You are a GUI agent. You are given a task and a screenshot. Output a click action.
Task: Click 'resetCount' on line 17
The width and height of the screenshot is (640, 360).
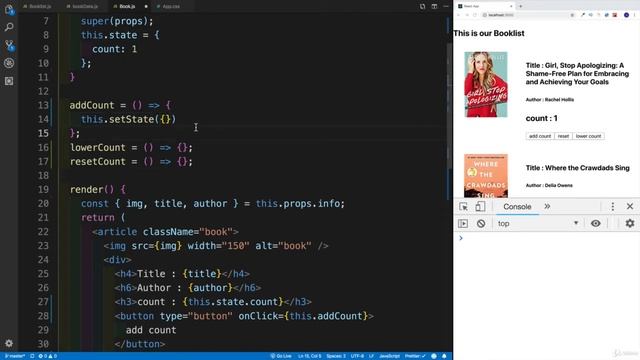[98, 162]
